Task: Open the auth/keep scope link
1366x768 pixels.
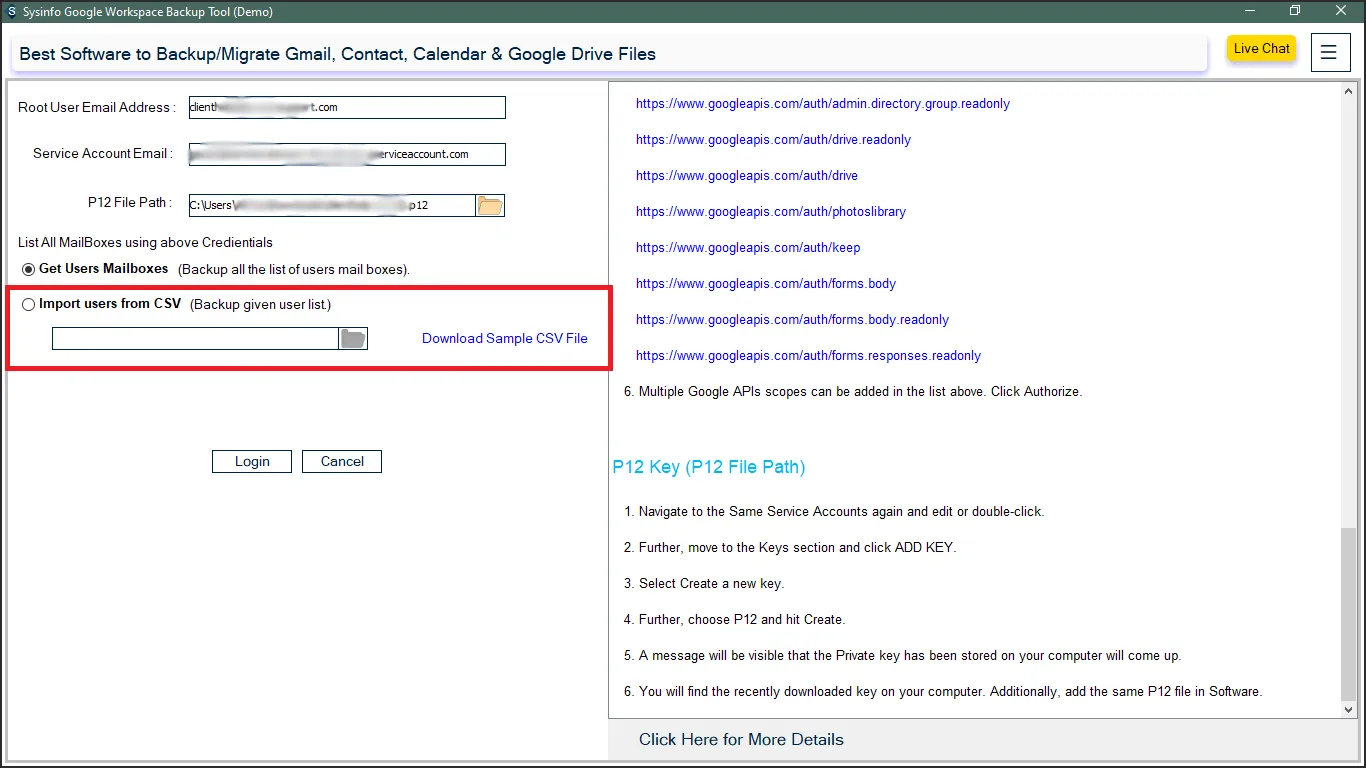Action: 748,248
